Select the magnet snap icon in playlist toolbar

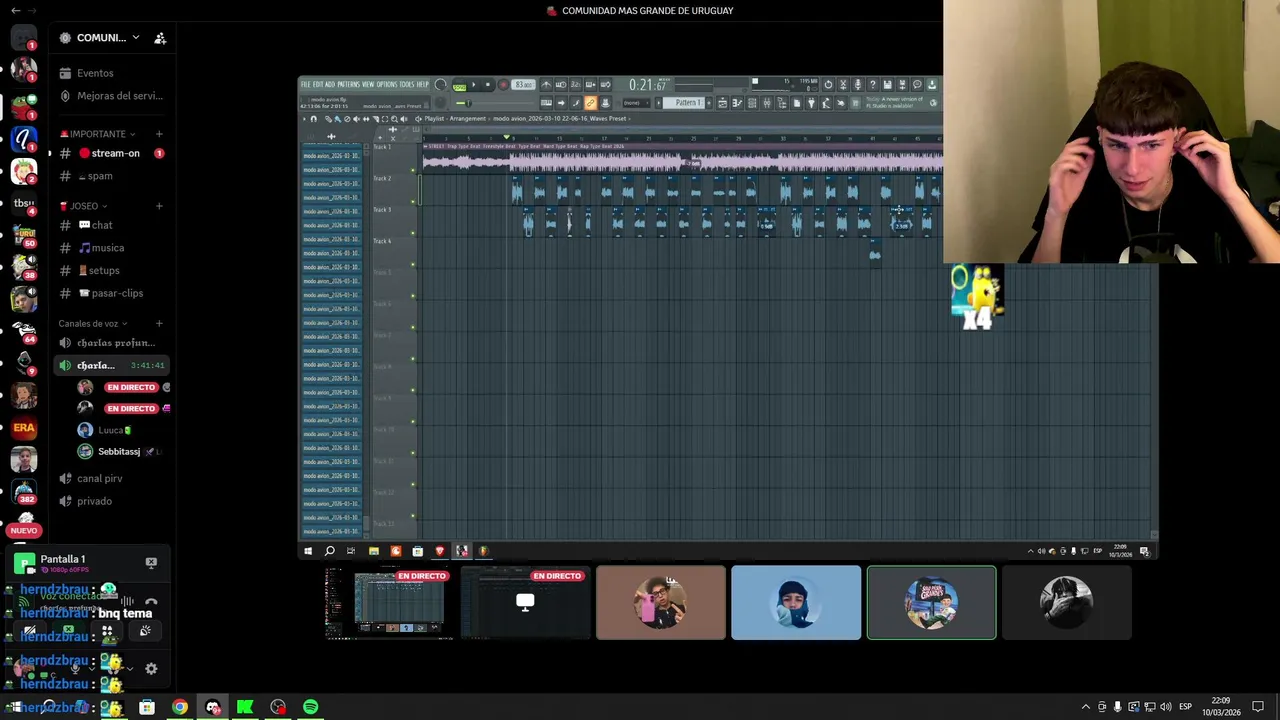tap(314, 119)
